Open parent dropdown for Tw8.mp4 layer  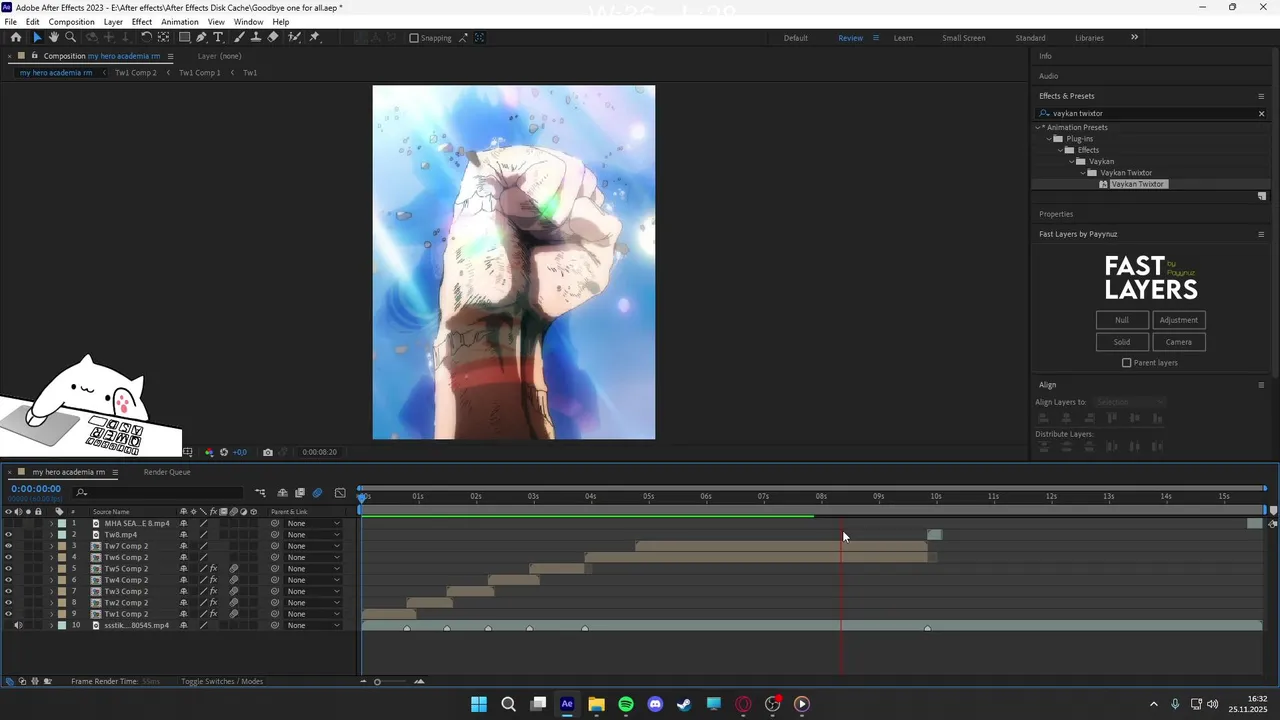(x=313, y=535)
